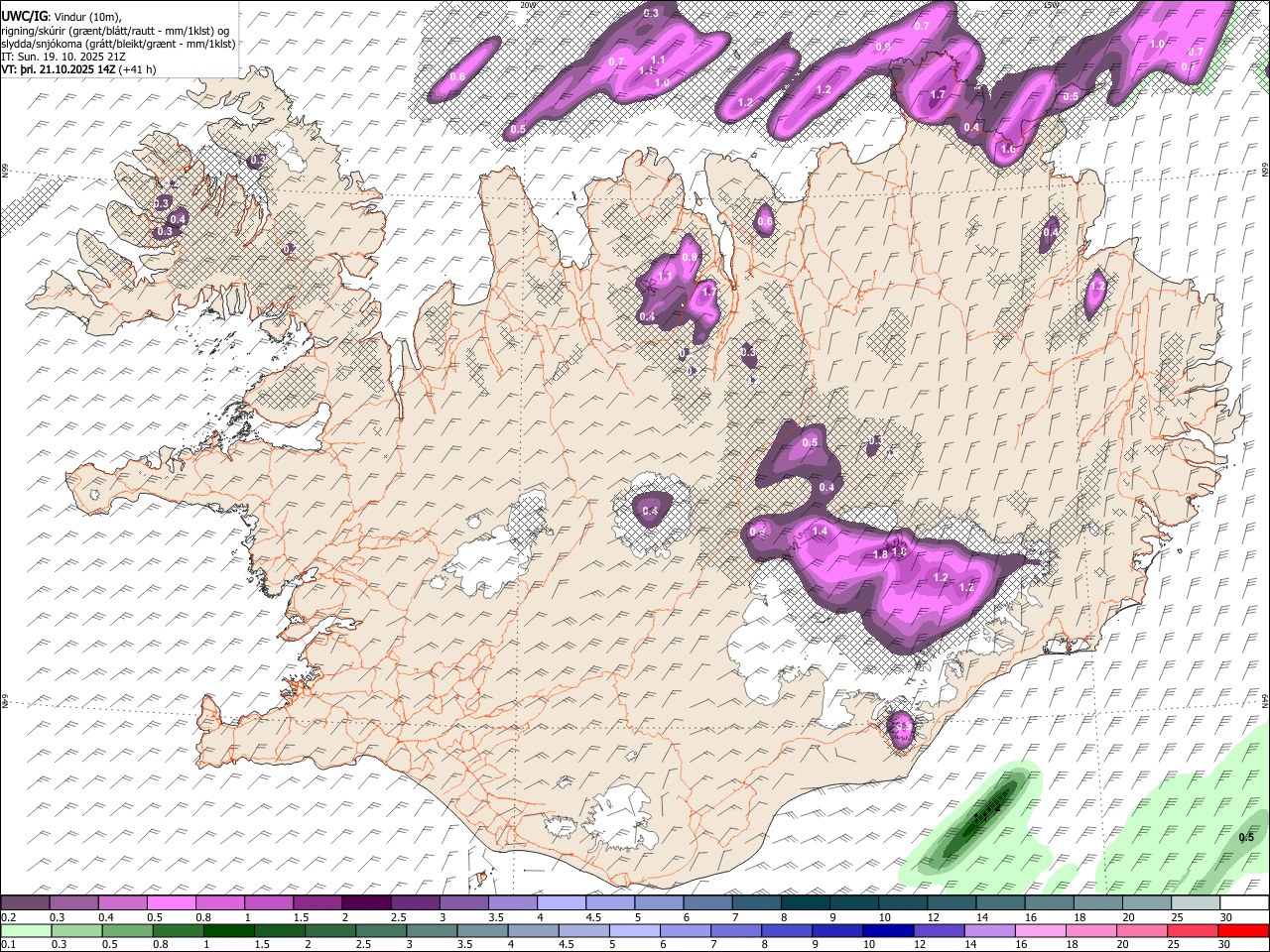Click the '1.8' snowfall value on the map

click(x=880, y=554)
